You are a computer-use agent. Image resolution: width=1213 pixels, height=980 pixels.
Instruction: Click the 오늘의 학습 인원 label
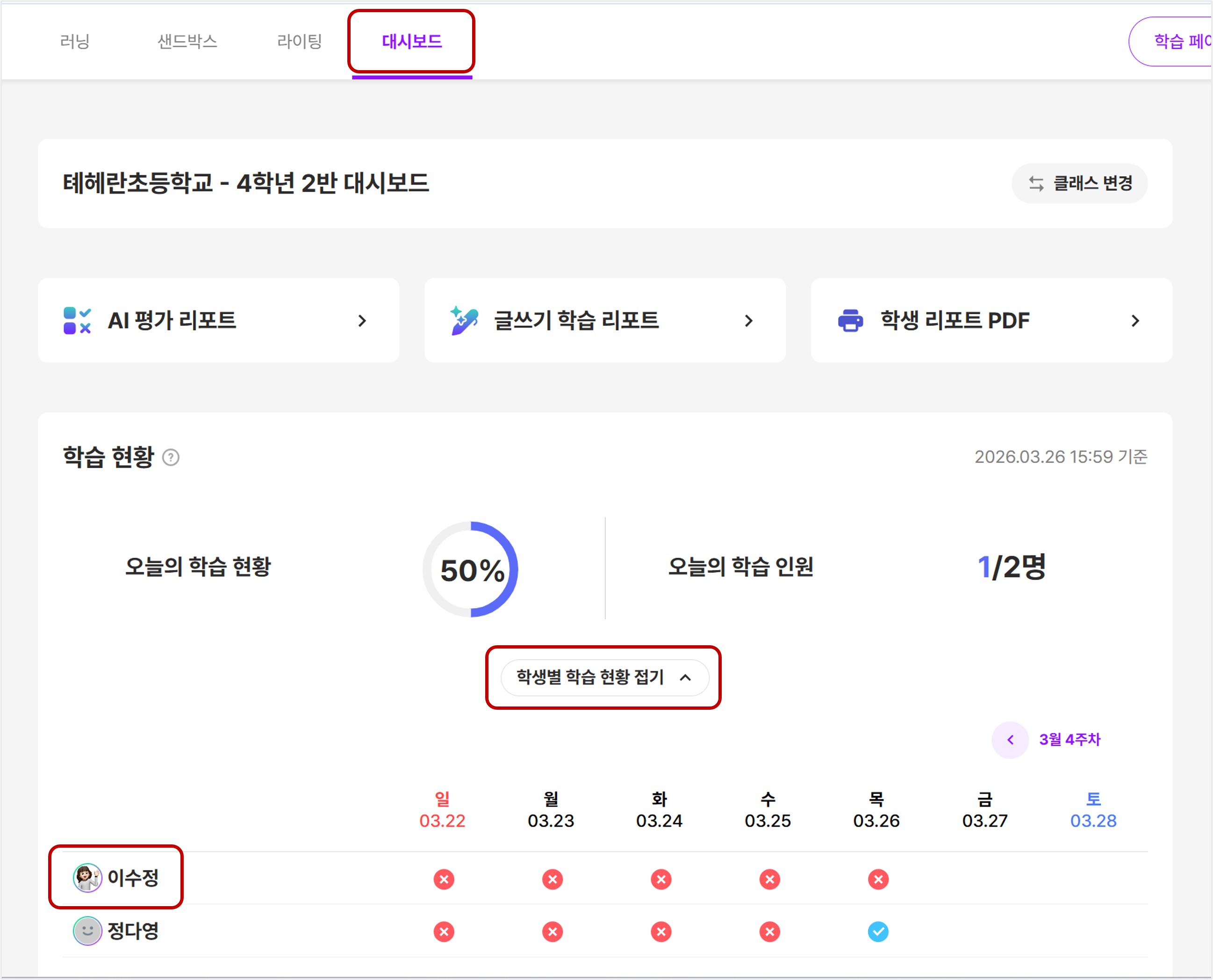(740, 566)
